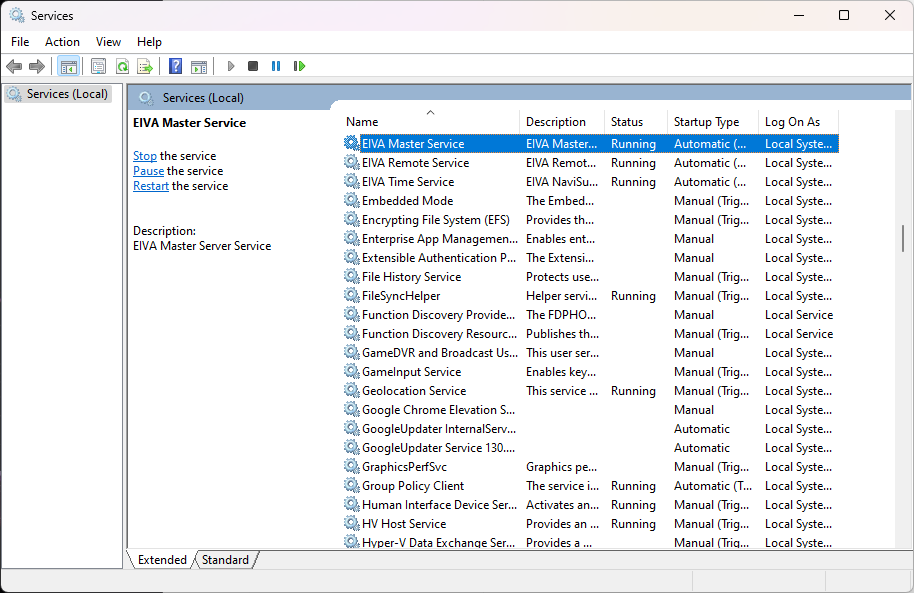Select the Function Discovery Resource Publication row
The image size is (914, 593).
[590, 334]
